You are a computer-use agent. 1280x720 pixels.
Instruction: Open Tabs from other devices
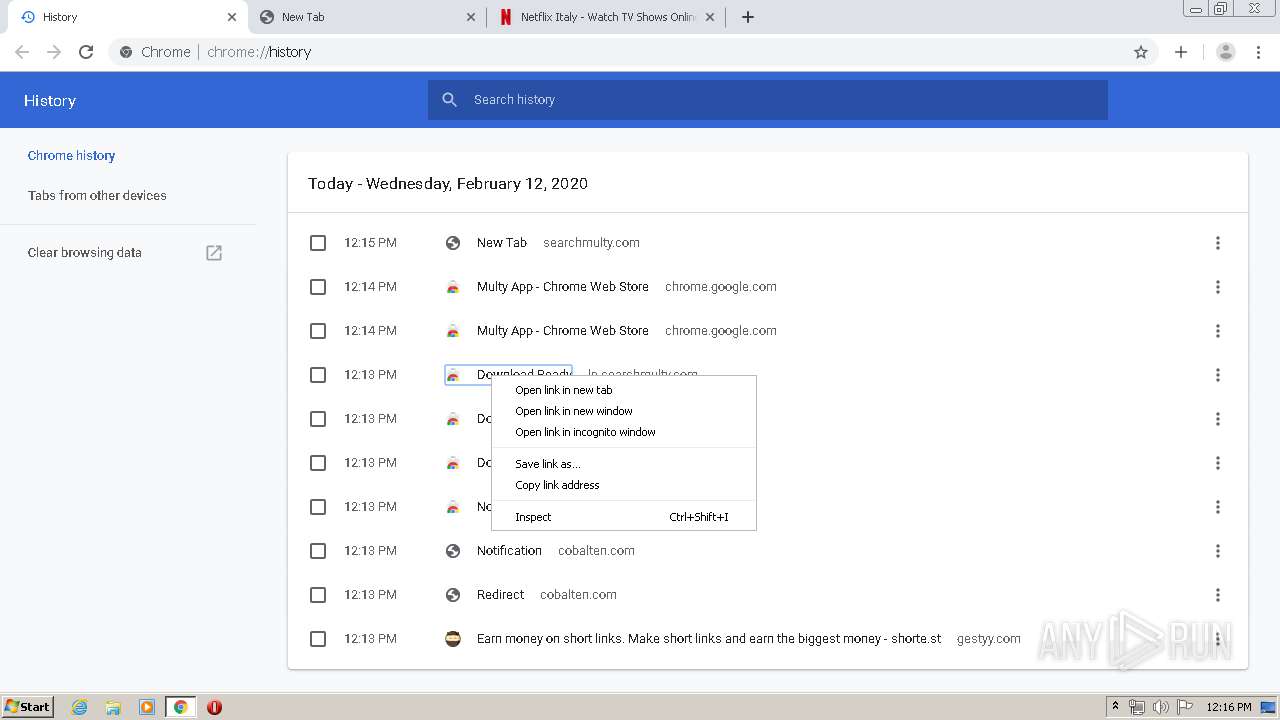coord(97,196)
